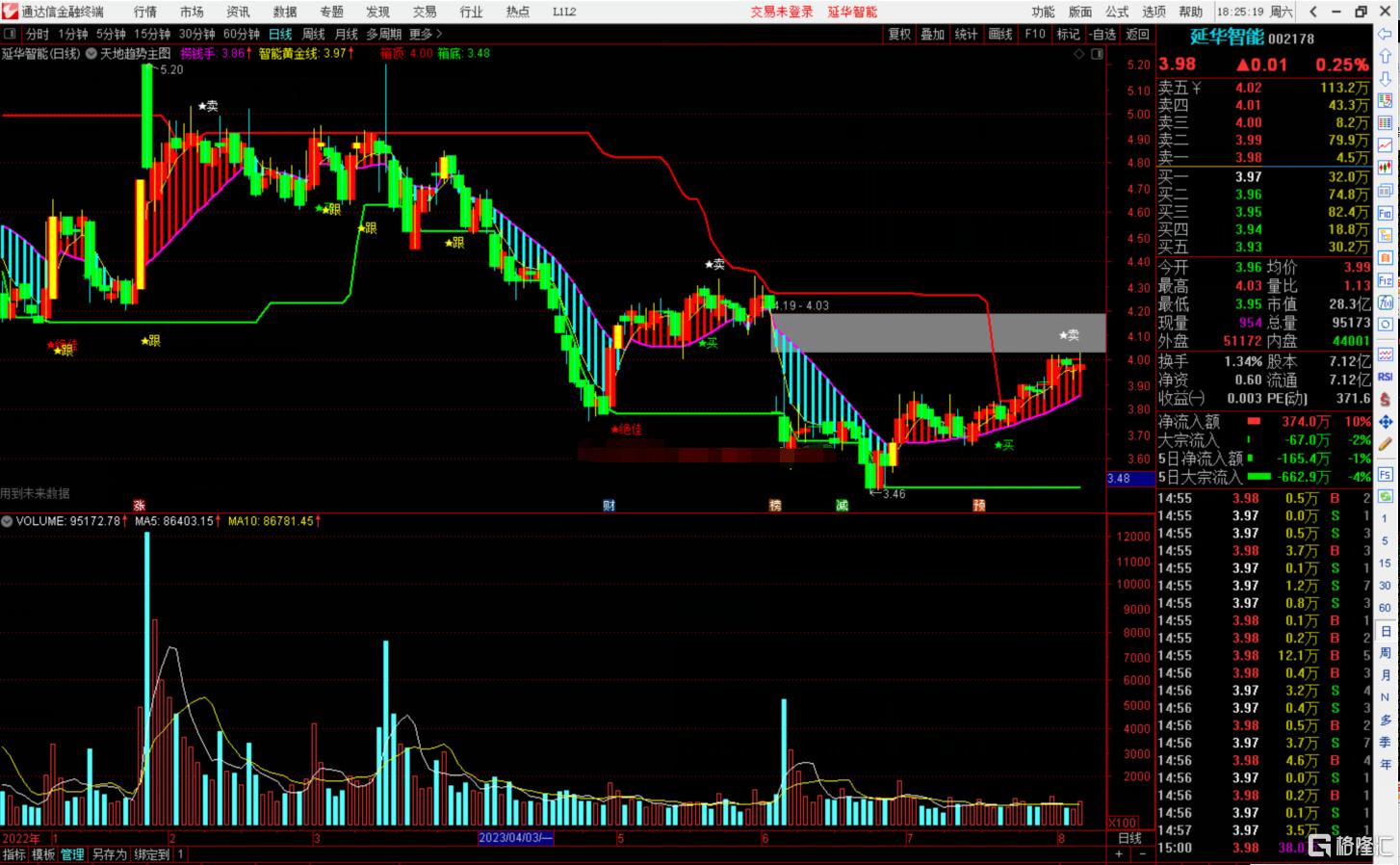Click the 标记 toolbar button
Viewport: 1400px width, 865px height.
coord(1068,34)
